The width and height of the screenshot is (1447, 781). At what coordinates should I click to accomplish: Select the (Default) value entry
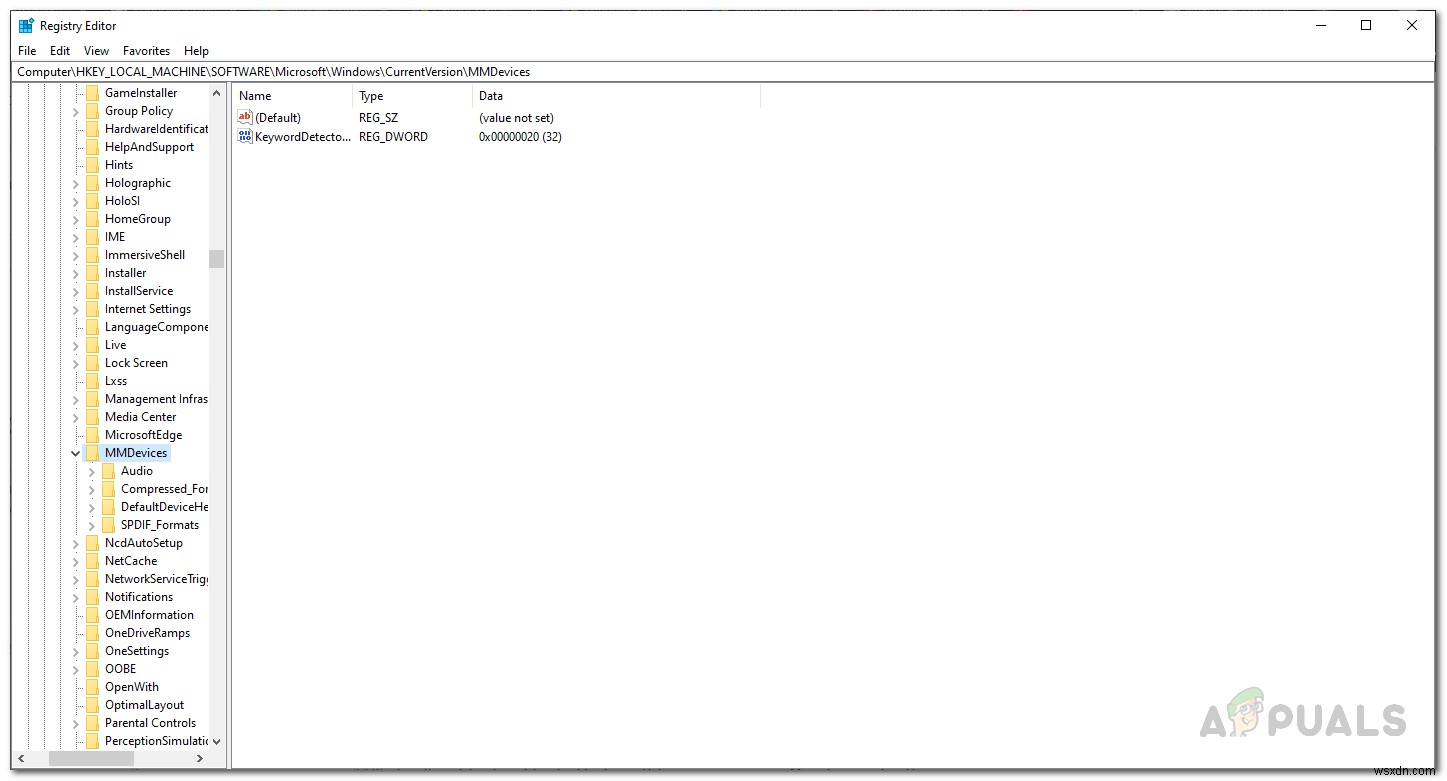[280, 117]
